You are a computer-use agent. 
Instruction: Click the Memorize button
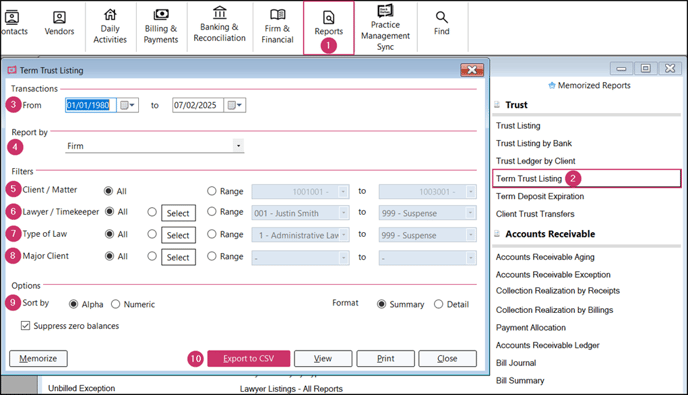pyautogui.click(x=38, y=359)
